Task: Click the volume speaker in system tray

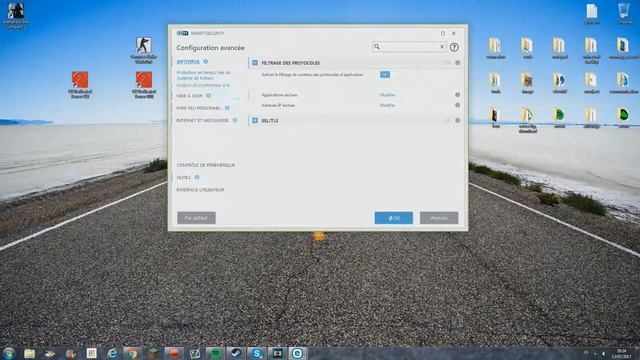Action: (603, 353)
